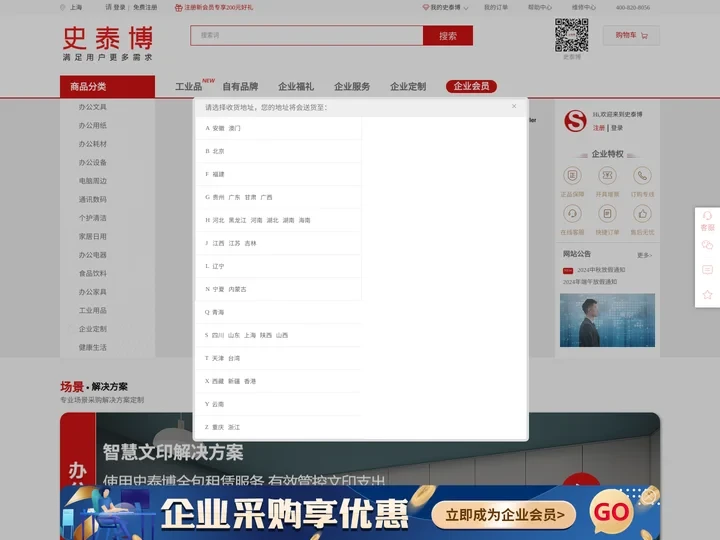Choose province 安徽 in address list

point(219,128)
